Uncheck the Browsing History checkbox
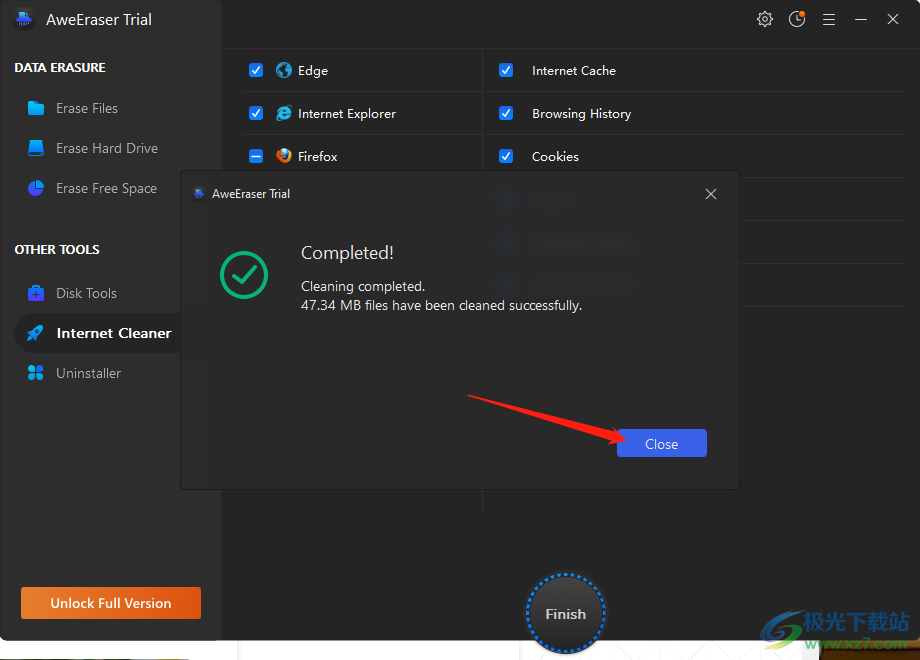 click(x=506, y=113)
